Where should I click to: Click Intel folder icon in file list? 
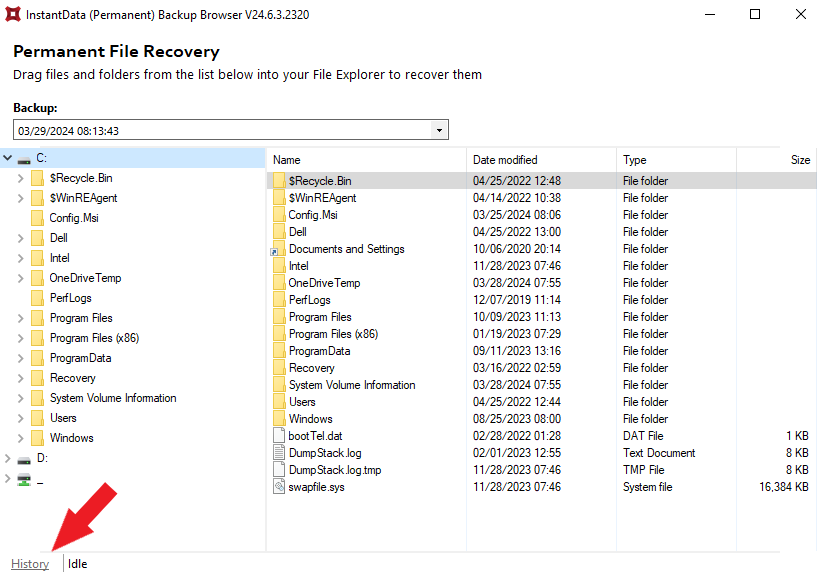279,266
